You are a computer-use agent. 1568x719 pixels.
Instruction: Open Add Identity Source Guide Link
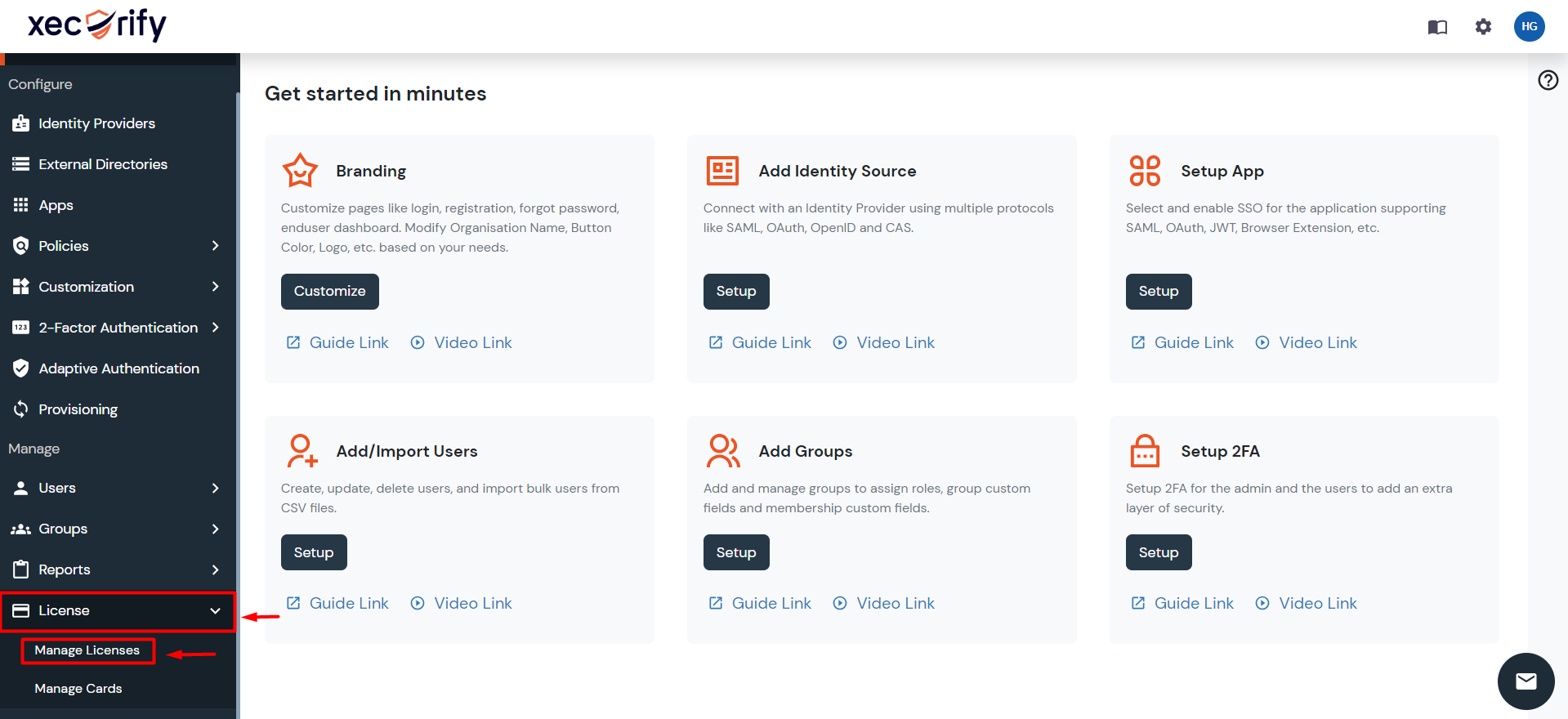pyautogui.click(x=760, y=342)
